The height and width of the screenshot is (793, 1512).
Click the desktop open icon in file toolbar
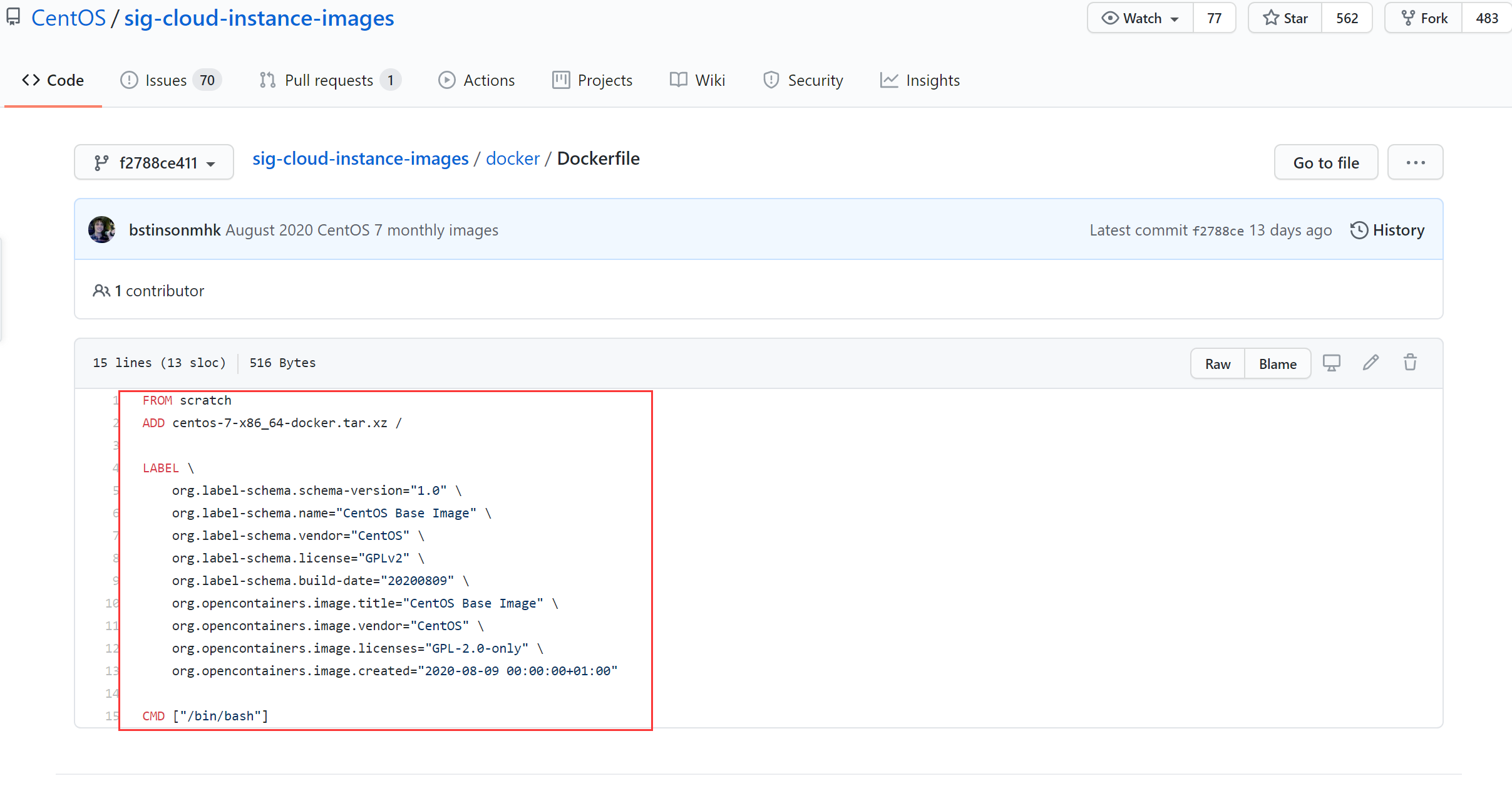coord(1331,363)
